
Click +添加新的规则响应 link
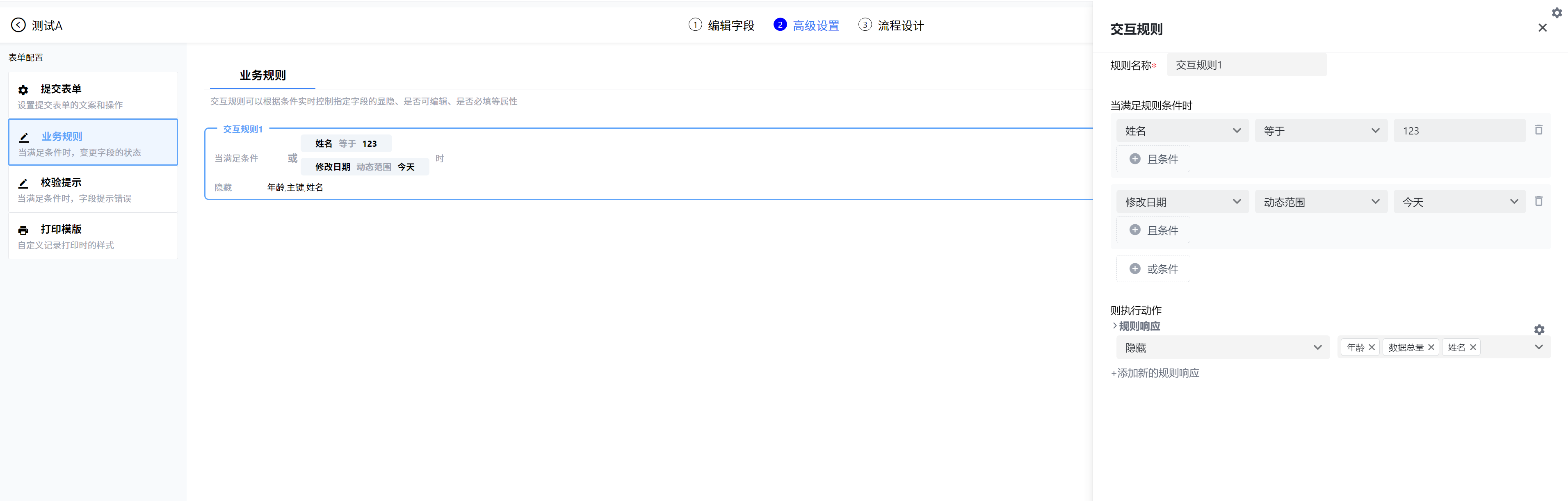click(1155, 373)
